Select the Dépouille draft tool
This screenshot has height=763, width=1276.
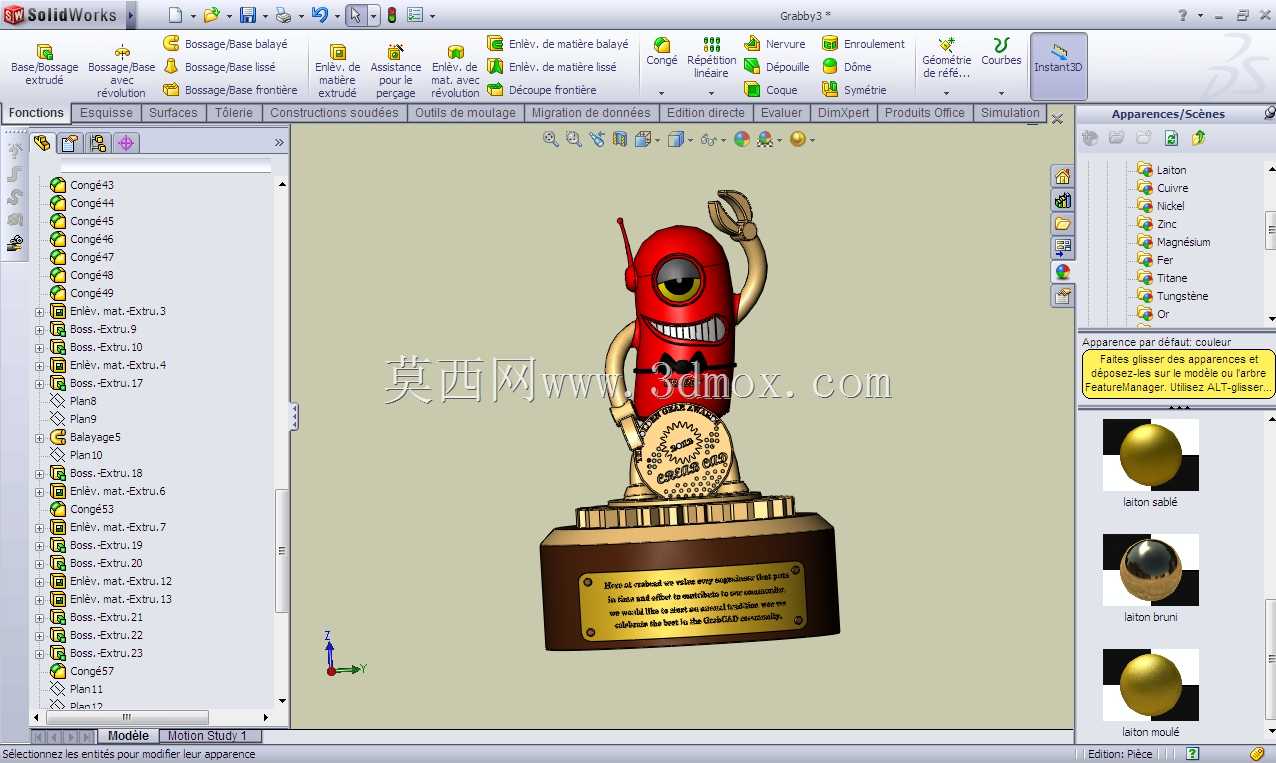tap(777, 67)
